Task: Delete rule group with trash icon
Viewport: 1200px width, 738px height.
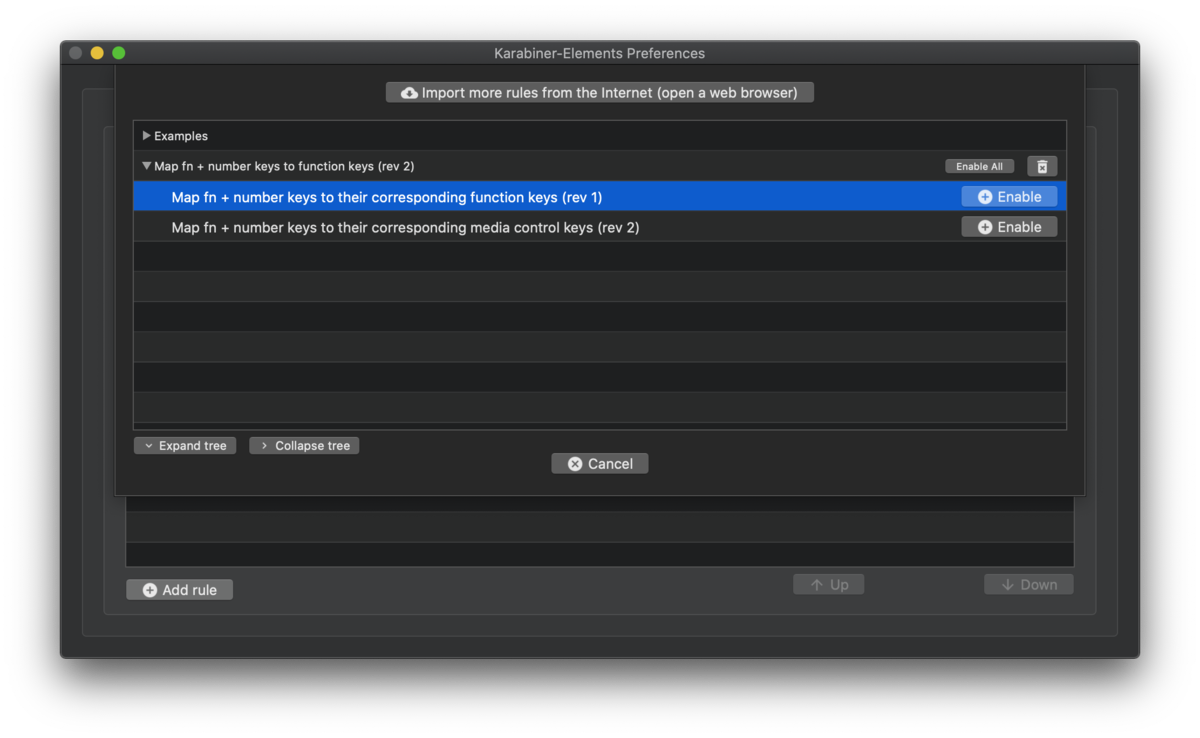Action: (x=1042, y=166)
